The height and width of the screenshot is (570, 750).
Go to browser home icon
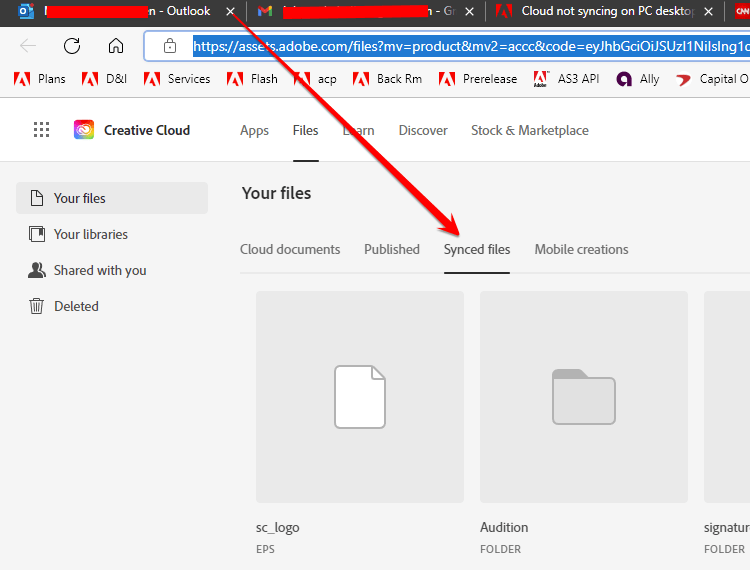116,46
